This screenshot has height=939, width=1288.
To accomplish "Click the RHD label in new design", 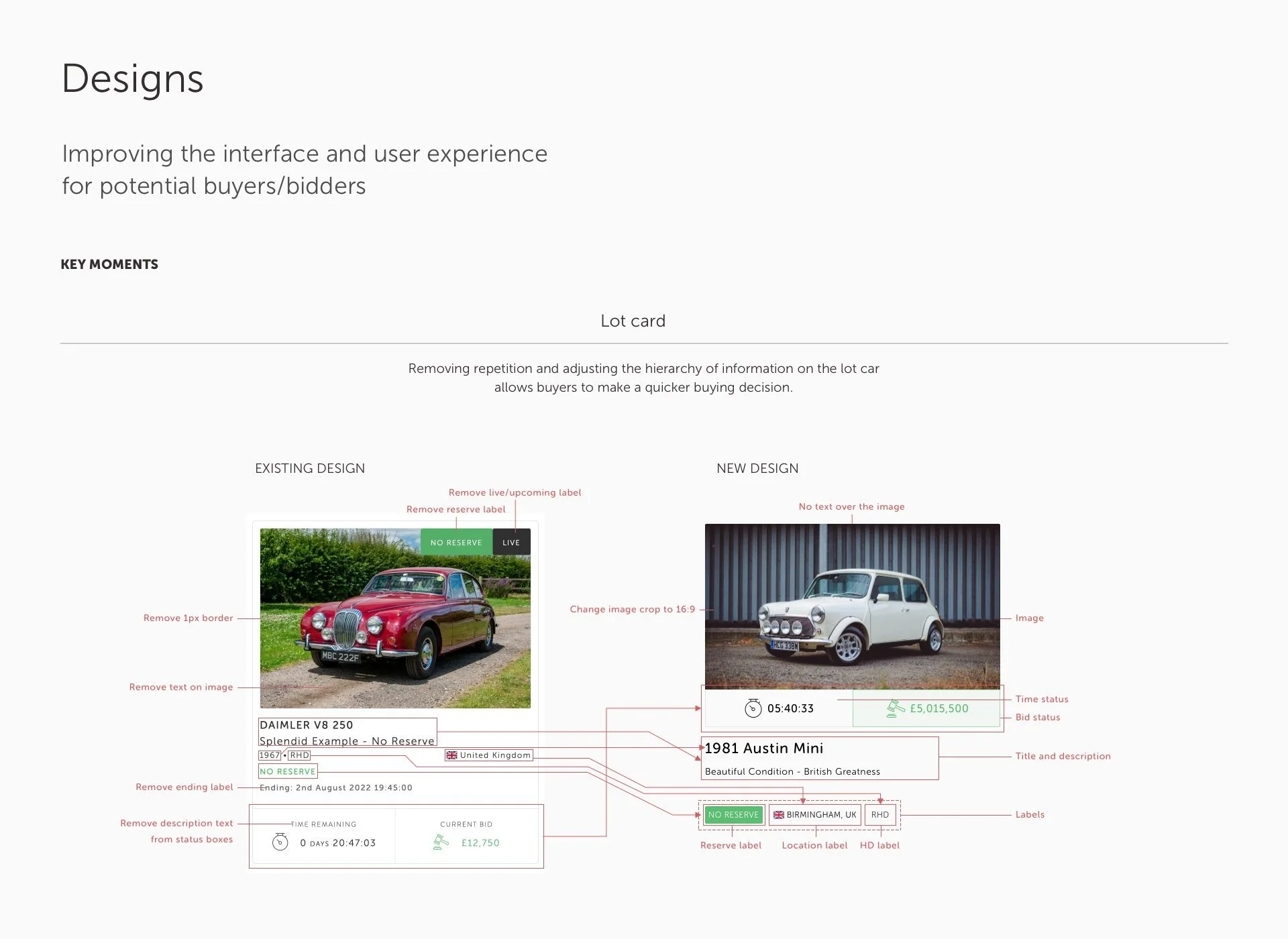I will (x=879, y=815).
